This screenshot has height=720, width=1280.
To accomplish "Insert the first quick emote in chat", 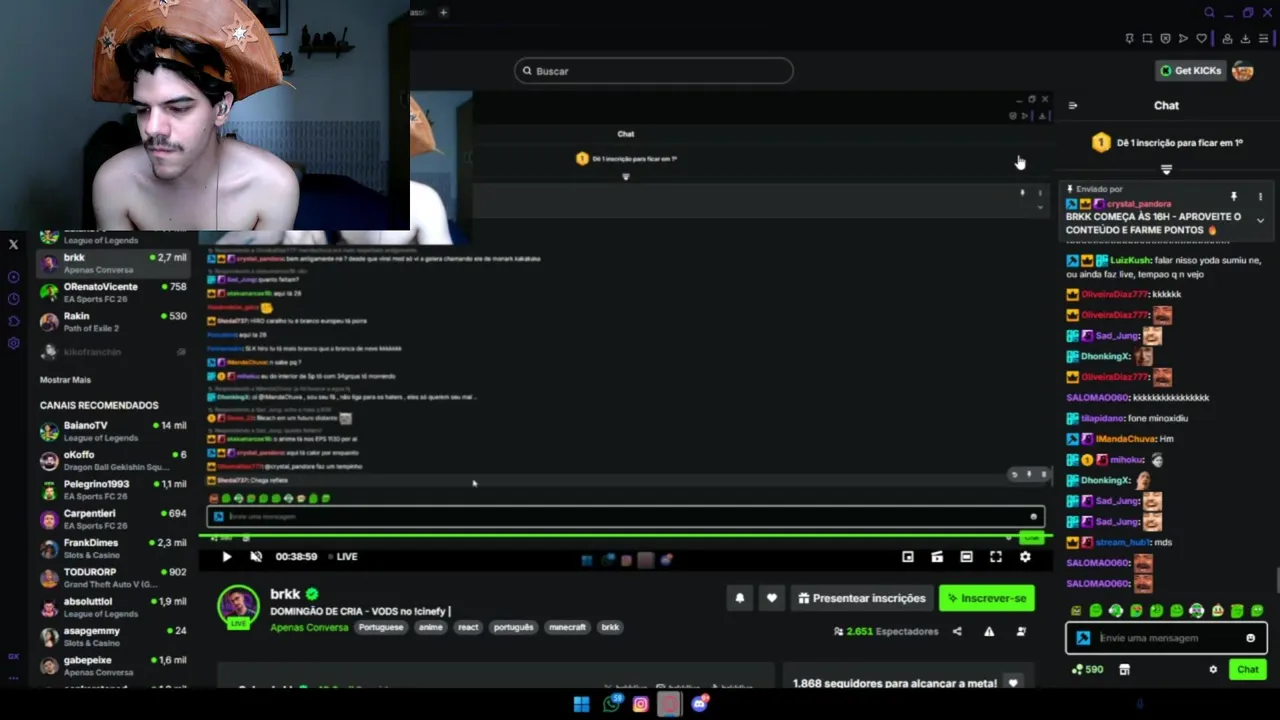I will 1076,611.
